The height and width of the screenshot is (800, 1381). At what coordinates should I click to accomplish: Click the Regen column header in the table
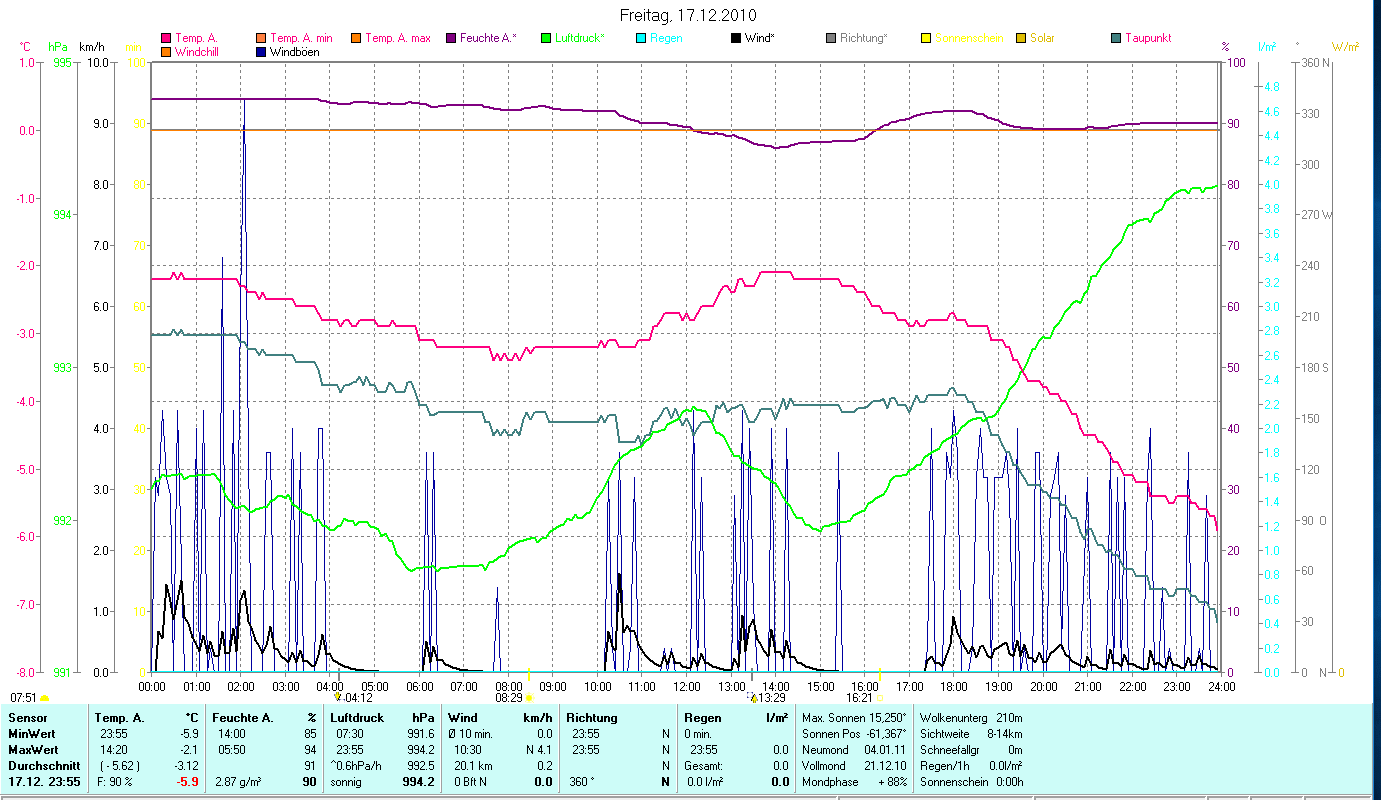point(701,718)
